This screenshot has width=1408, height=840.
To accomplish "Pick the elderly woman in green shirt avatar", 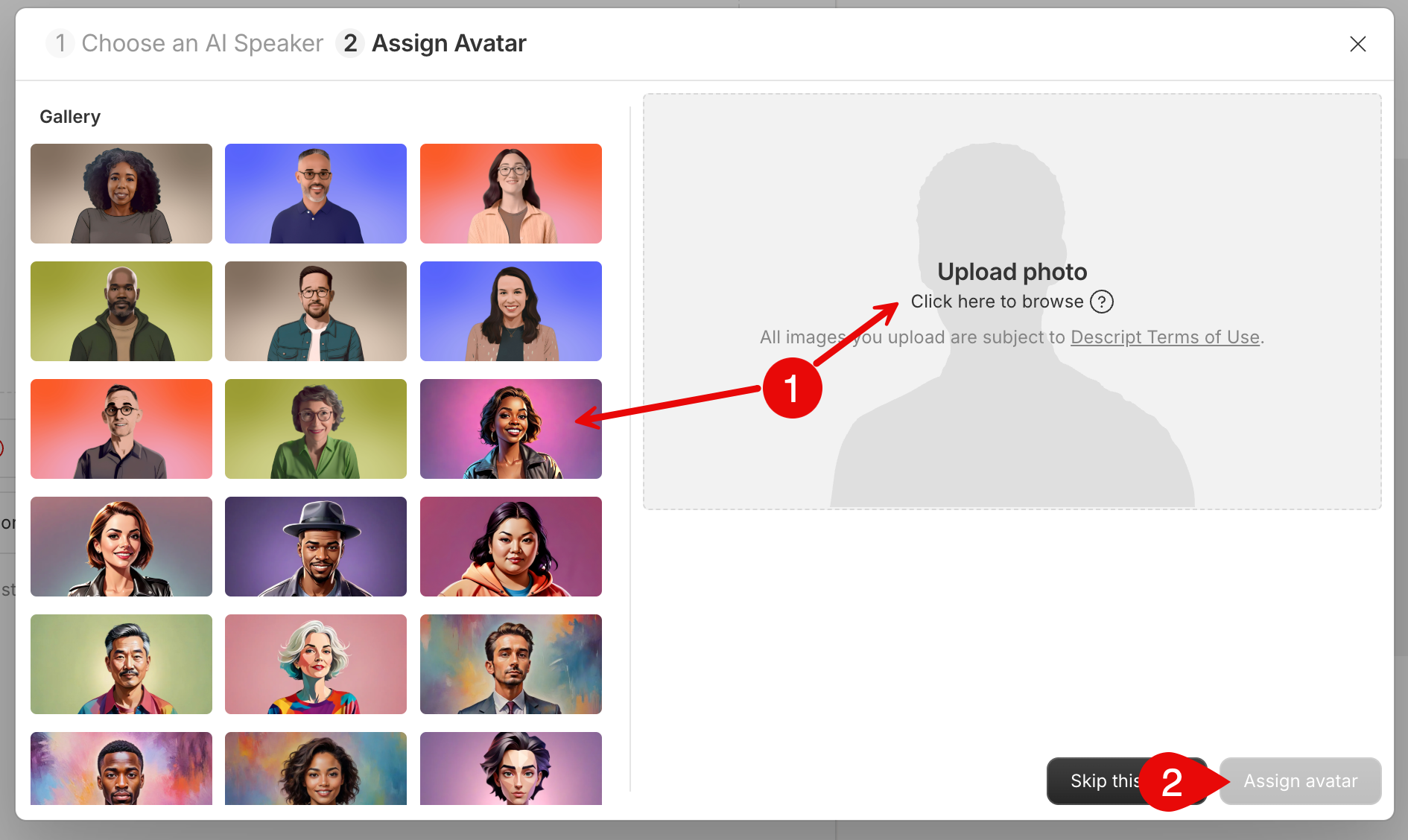I will 316,429.
